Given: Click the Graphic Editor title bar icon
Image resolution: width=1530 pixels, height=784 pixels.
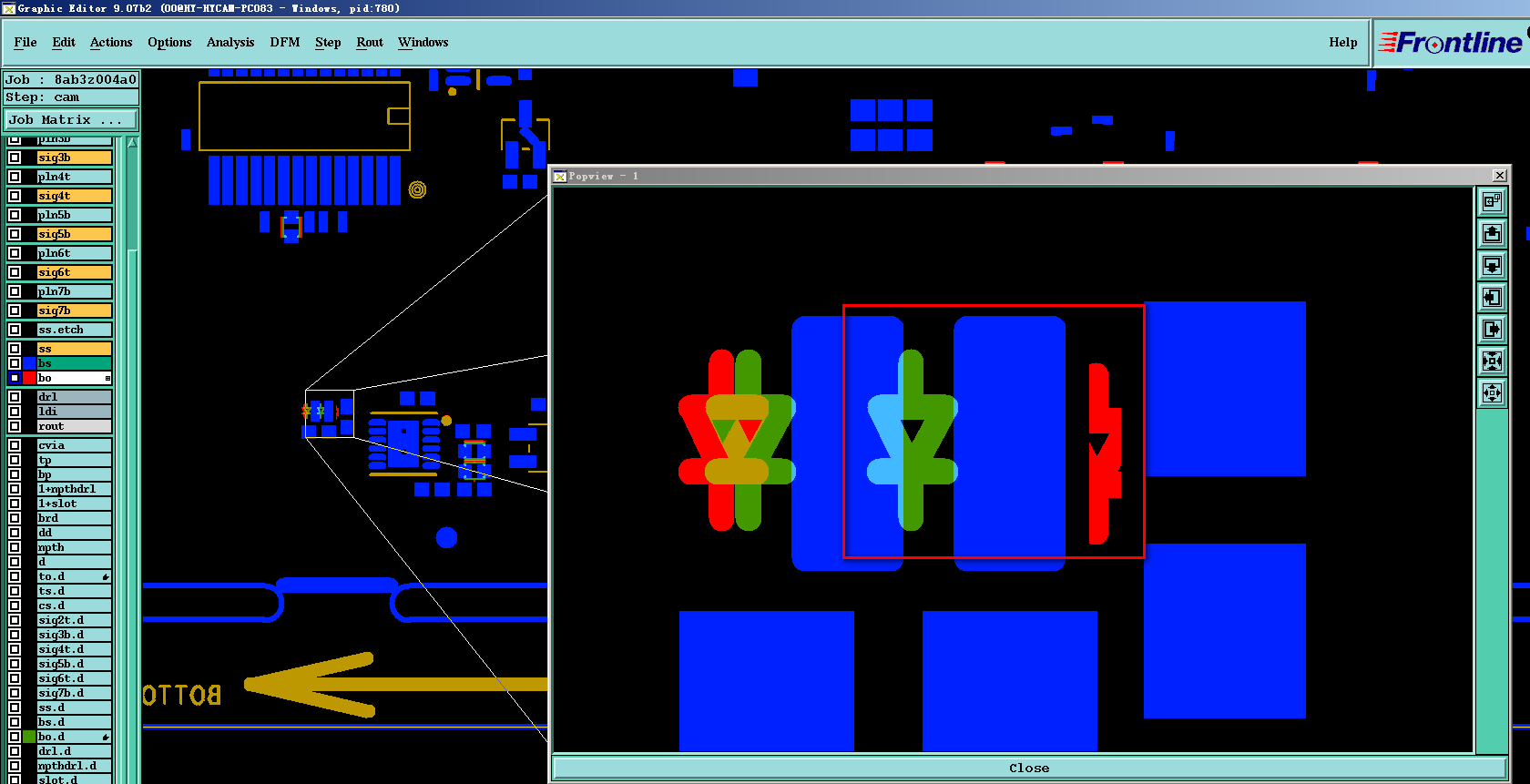Looking at the screenshot, I should click(8, 8).
